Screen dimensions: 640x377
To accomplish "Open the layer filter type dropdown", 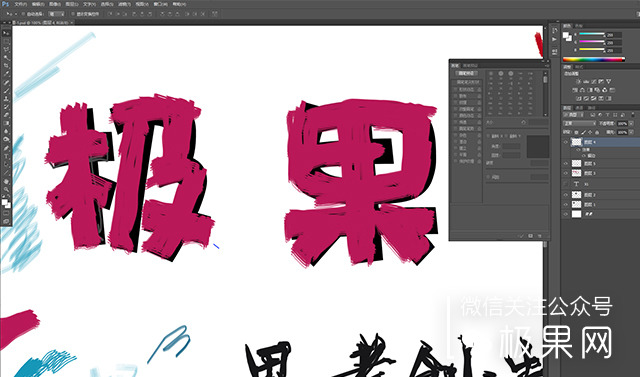I will pyautogui.click(x=573, y=115).
